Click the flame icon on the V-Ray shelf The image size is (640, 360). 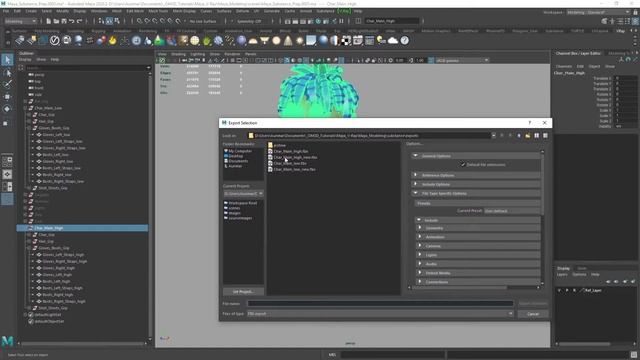tap(113, 40)
